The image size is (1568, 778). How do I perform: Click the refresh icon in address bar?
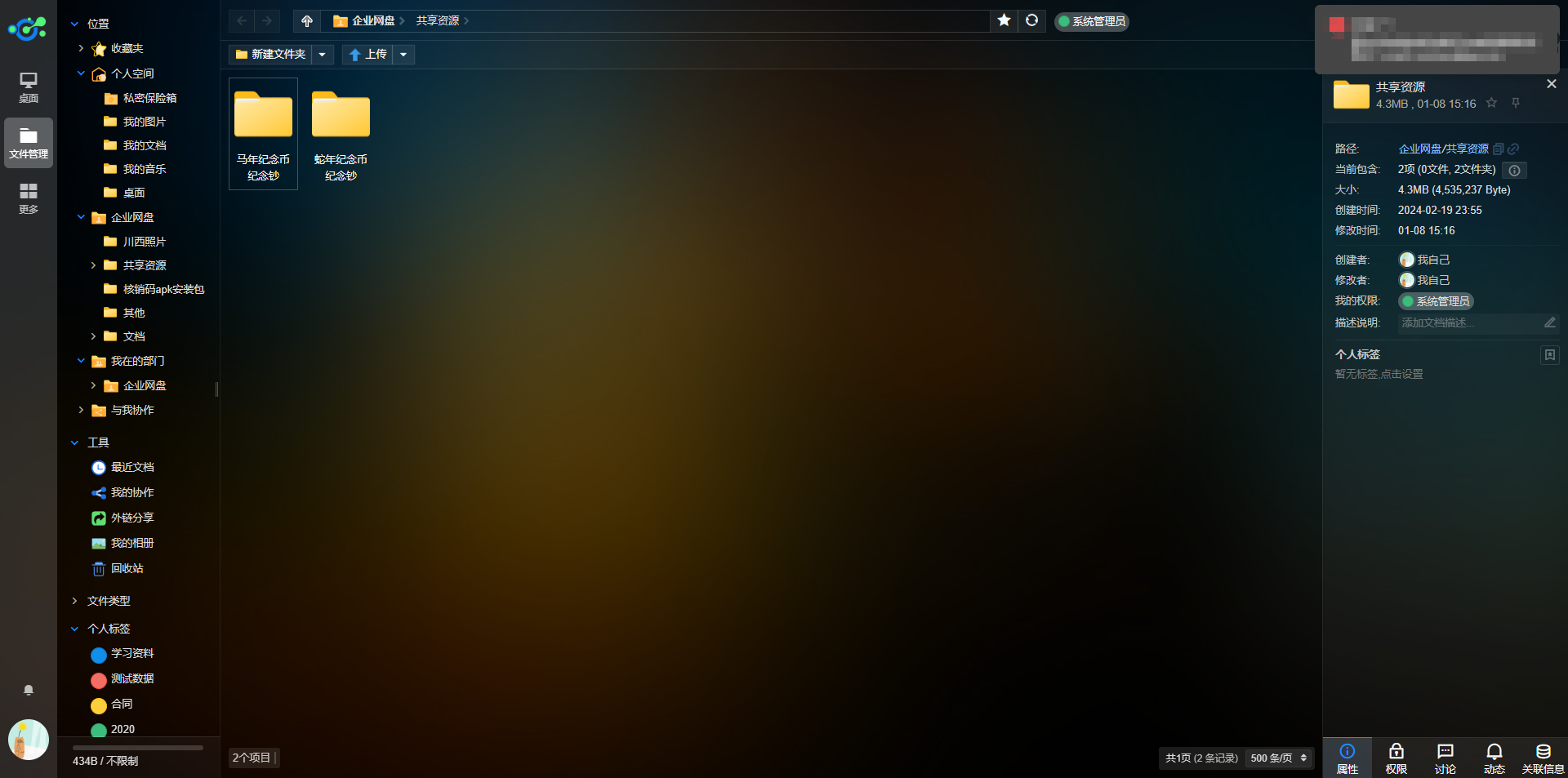pos(1032,20)
